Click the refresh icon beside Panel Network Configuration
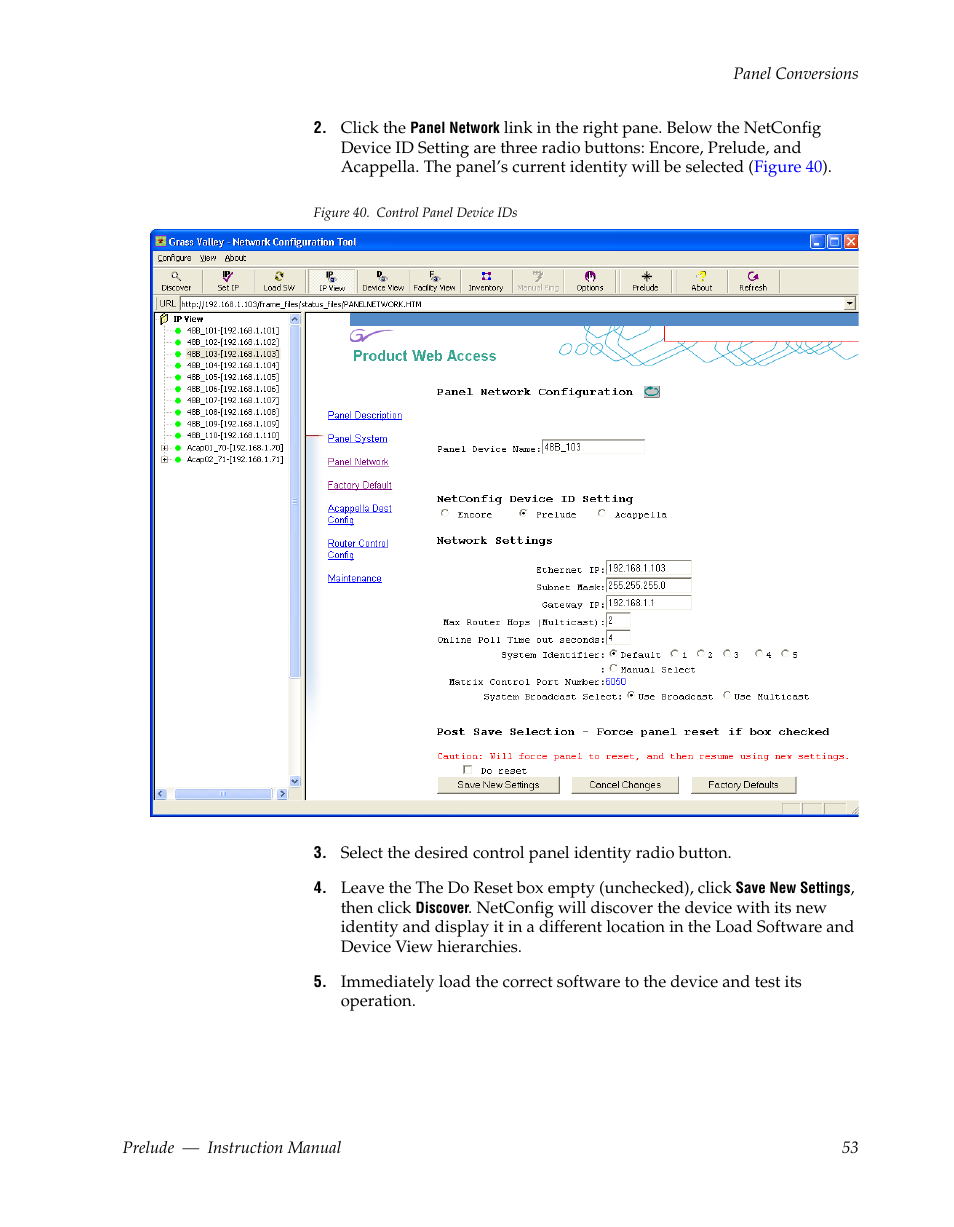The image size is (954, 1227). pos(652,392)
